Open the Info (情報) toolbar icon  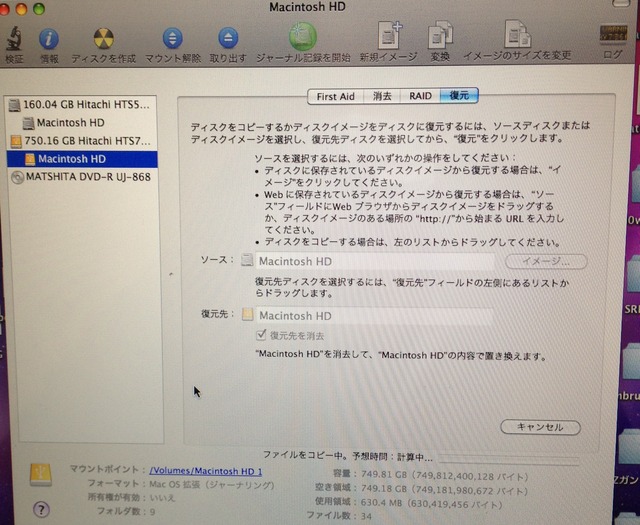[x=49, y=39]
